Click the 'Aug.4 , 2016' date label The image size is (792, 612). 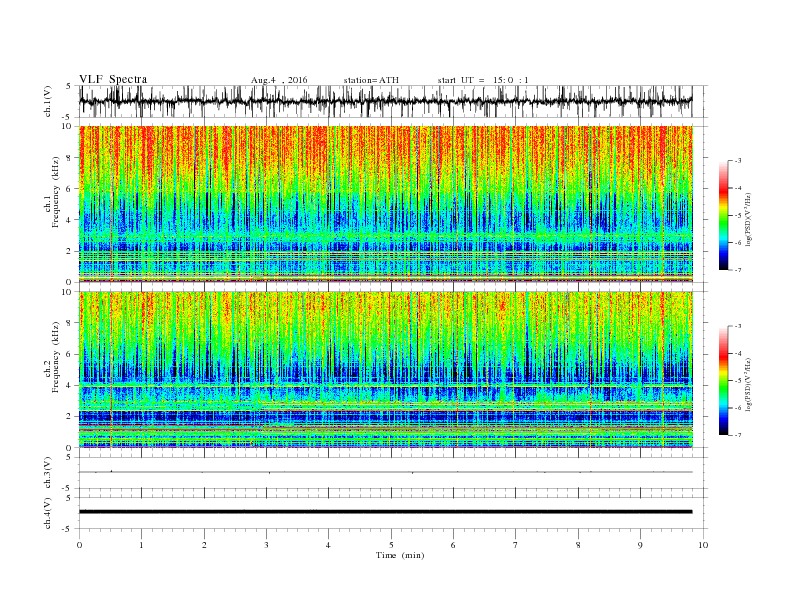tap(279, 80)
